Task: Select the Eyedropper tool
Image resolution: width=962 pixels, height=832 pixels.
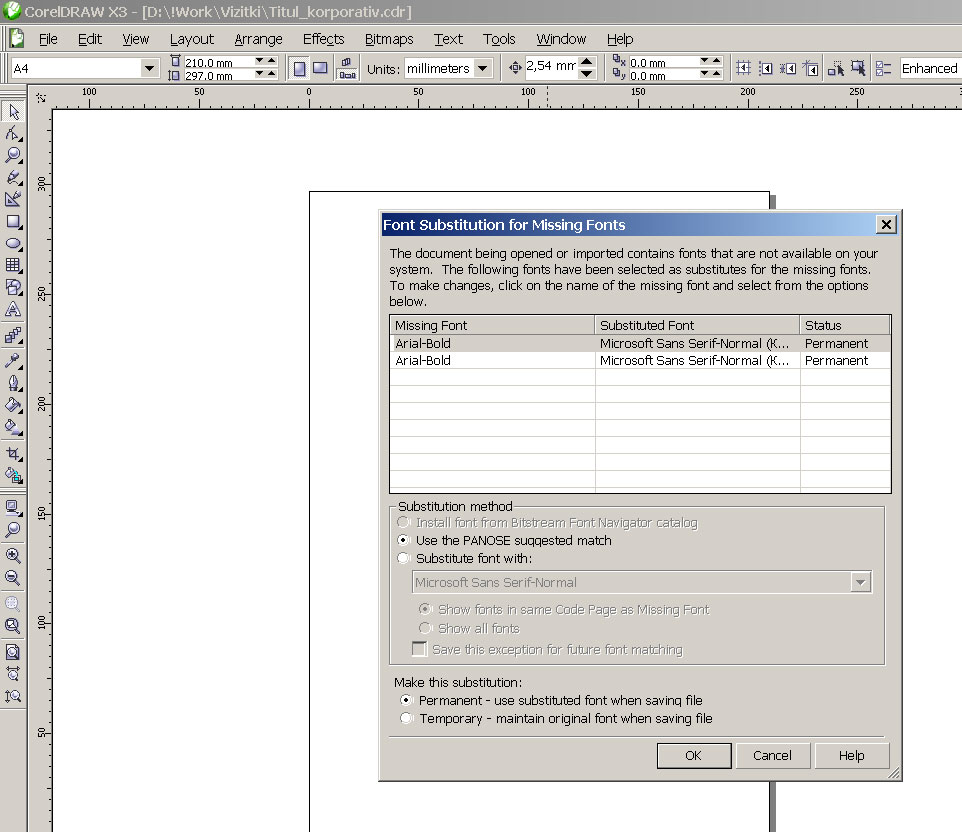Action: (x=13, y=360)
